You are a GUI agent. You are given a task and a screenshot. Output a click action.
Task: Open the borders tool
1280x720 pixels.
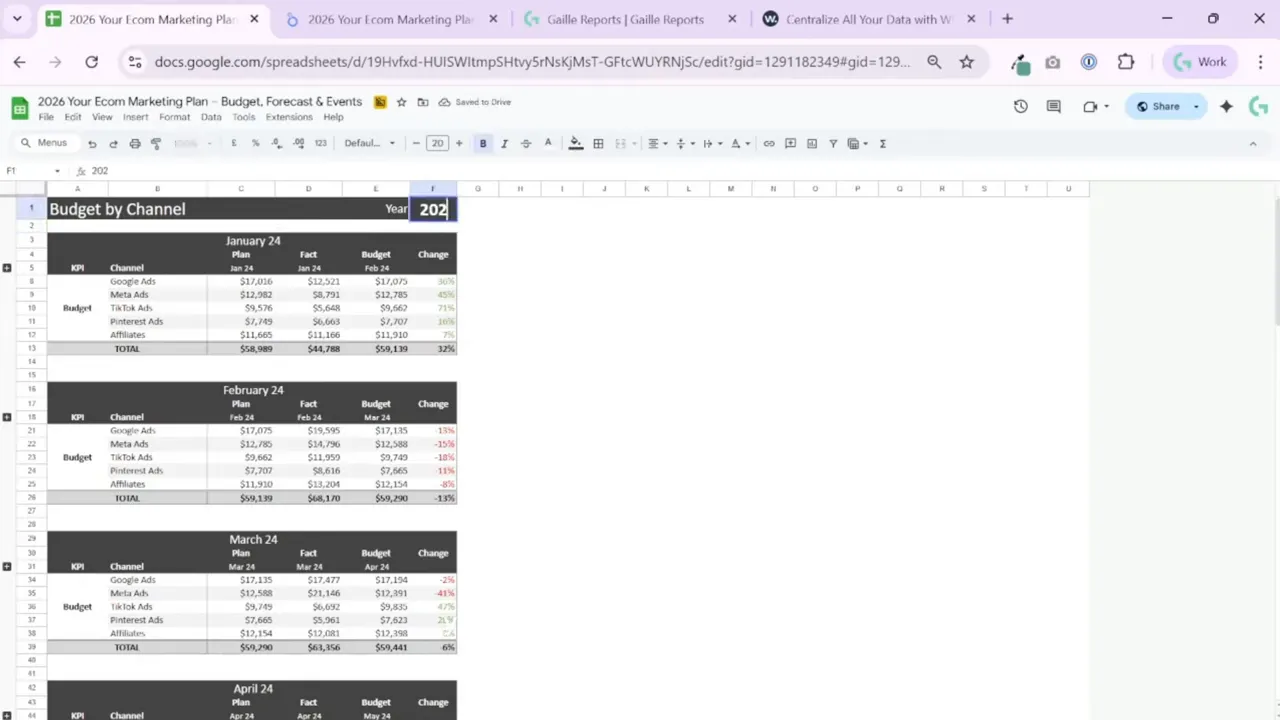pos(598,143)
